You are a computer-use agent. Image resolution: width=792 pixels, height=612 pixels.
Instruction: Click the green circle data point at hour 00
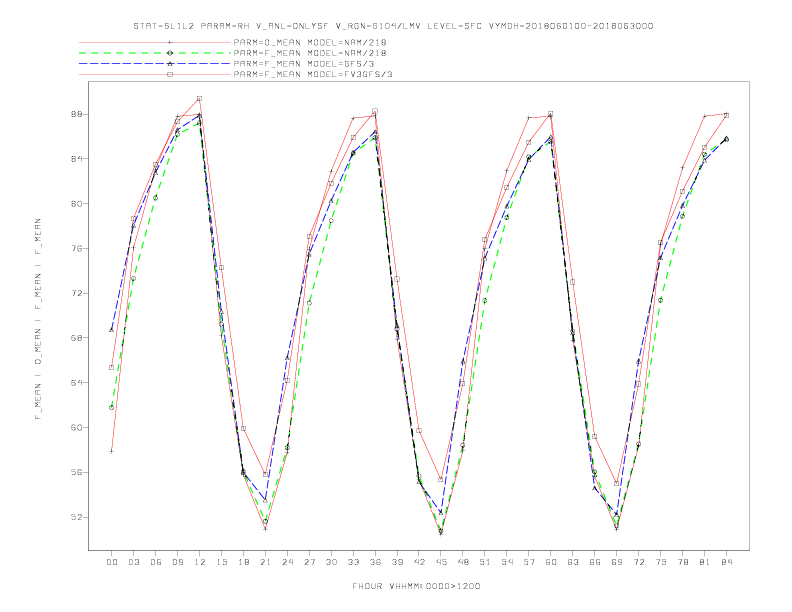pyautogui.click(x=112, y=407)
